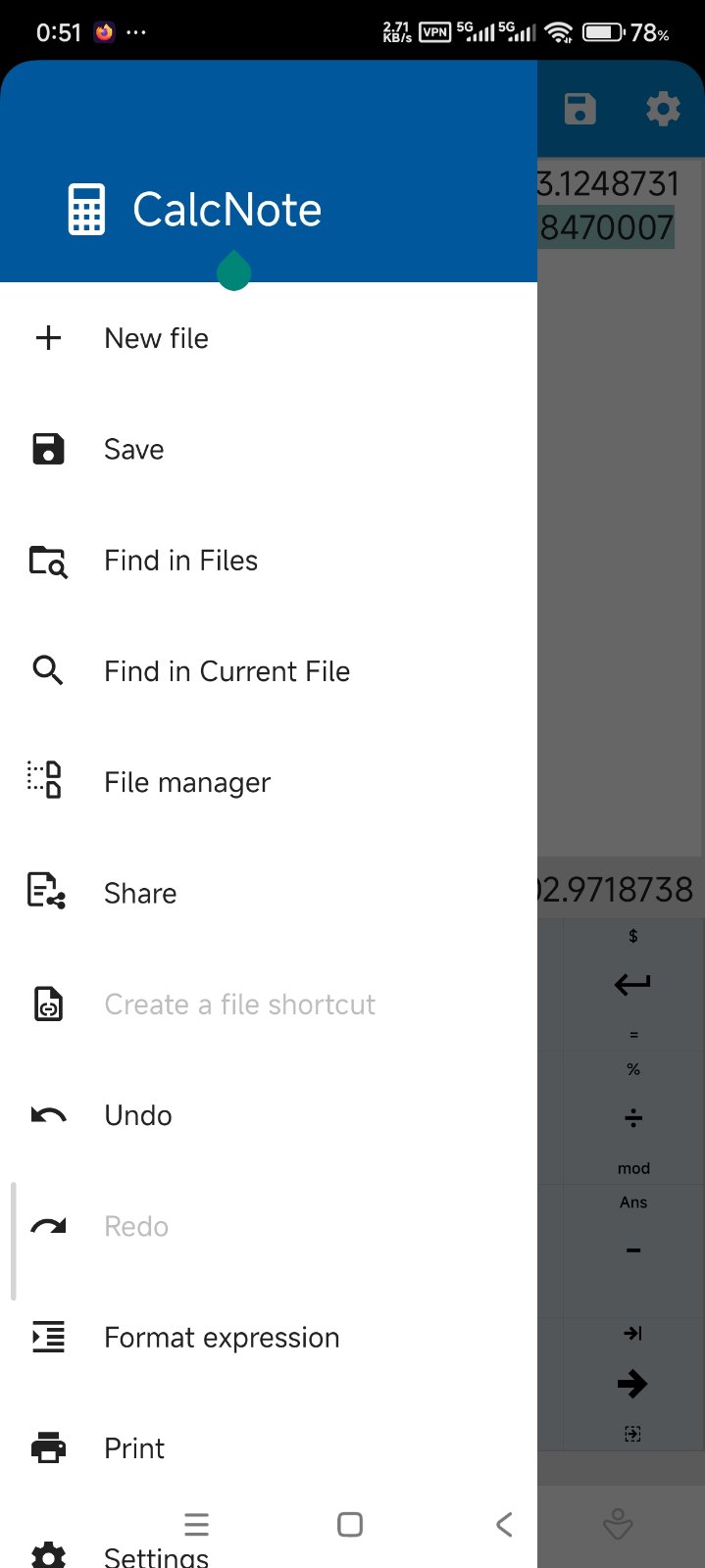Viewport: 705px width, 1568px height.
Task: Click the Save floppy disk icon in drawer
Action: click(x=48, y=449)
